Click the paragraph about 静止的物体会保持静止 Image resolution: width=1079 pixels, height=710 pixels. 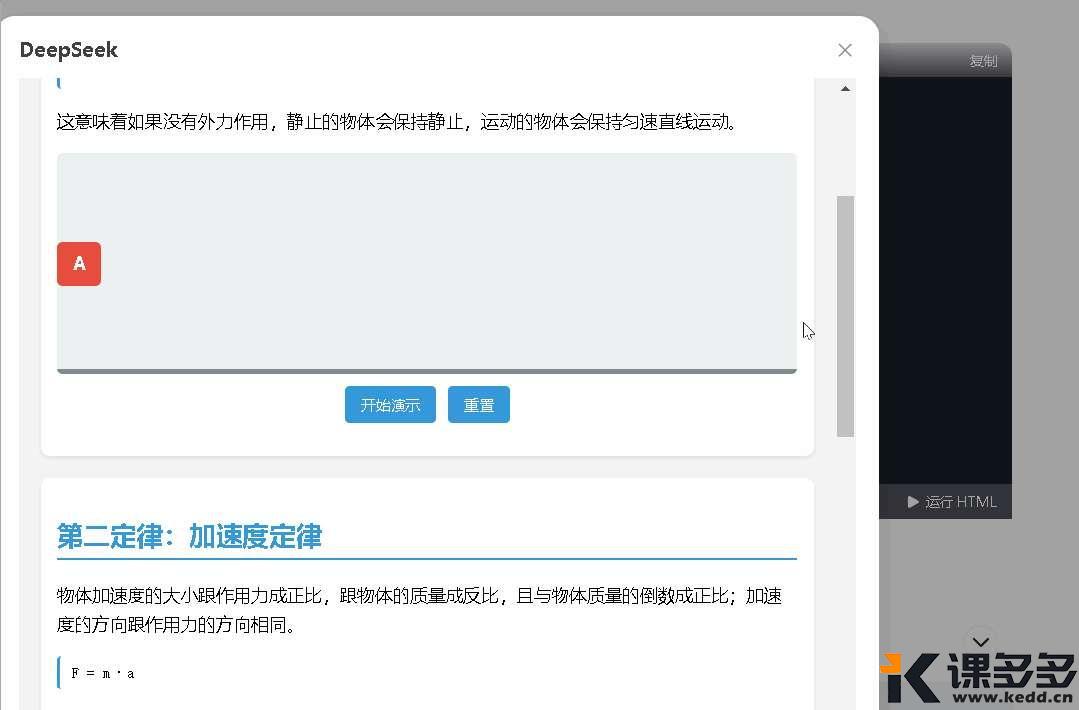tap(397, 122)
